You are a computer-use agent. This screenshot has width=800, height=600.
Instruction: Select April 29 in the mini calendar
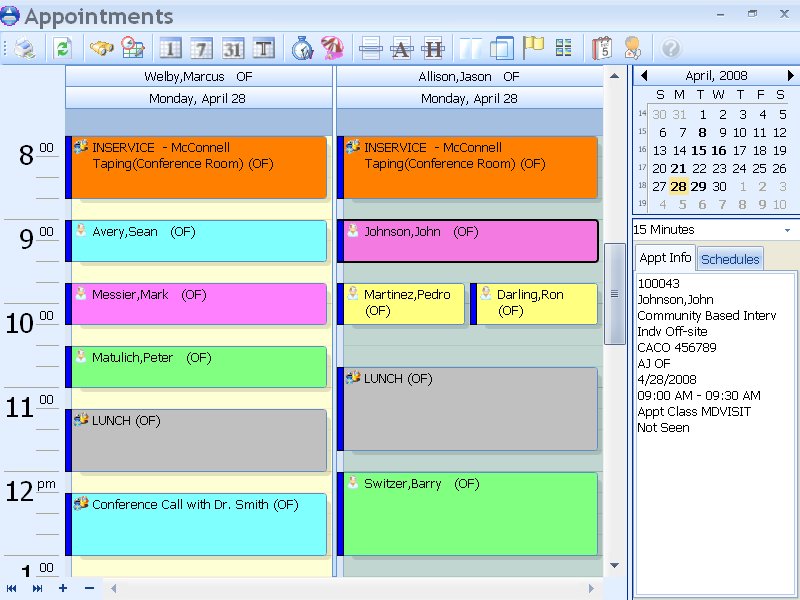tap(698, 186)
